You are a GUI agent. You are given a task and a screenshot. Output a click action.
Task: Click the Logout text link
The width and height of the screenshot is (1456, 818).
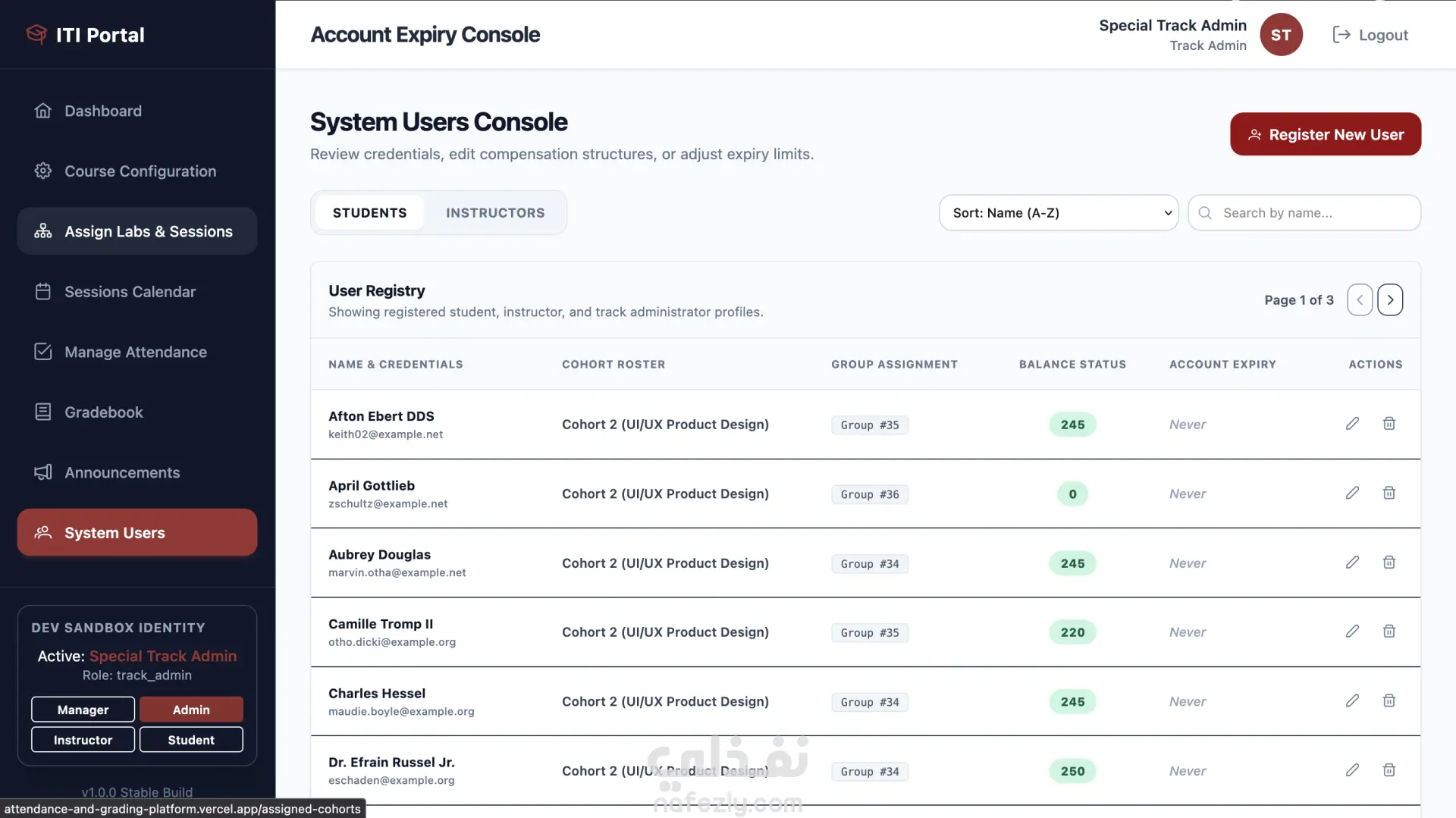pos(1383,35)
